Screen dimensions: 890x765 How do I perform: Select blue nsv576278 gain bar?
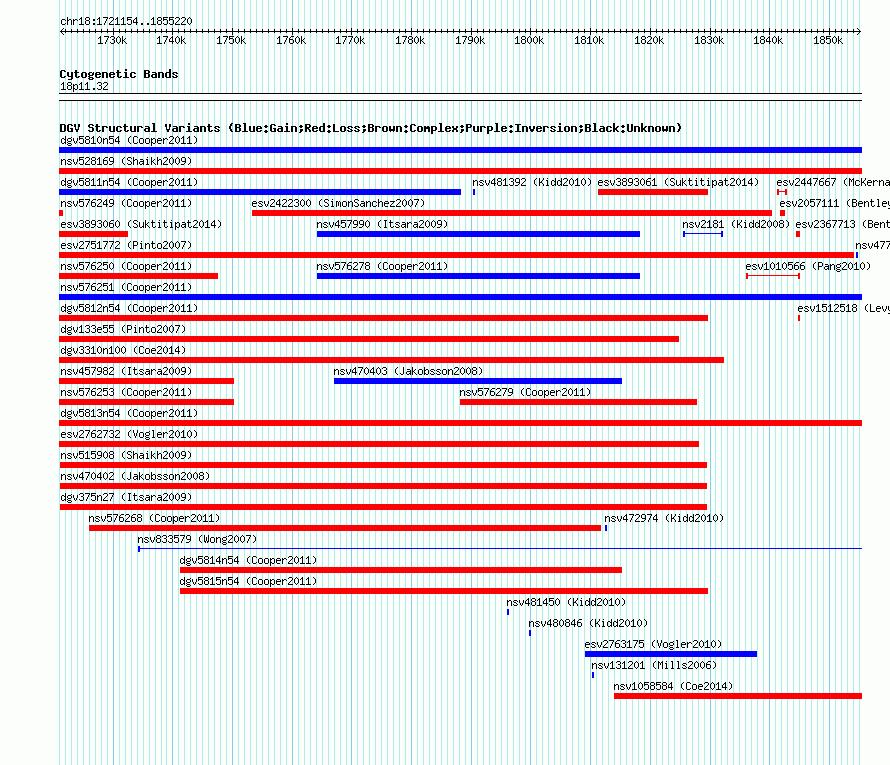(478, 276)
